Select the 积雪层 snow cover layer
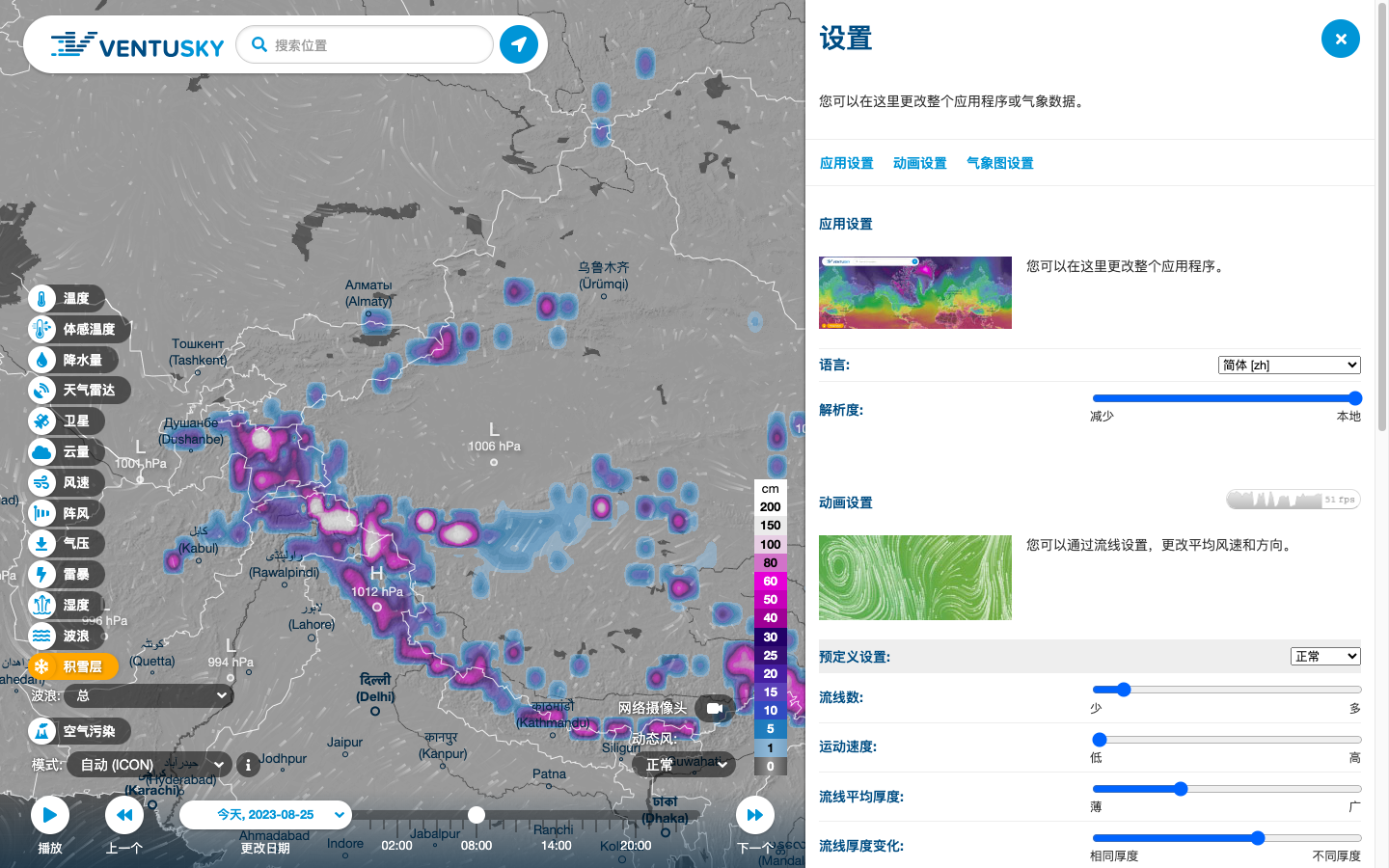The width and height of the screenshot is (1389, 868). (x=72, y=666)
